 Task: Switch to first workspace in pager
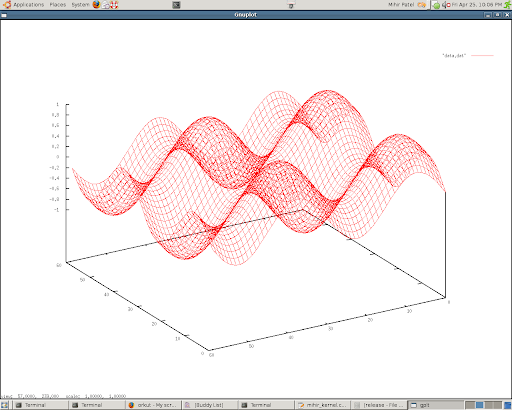pos(470,405)
